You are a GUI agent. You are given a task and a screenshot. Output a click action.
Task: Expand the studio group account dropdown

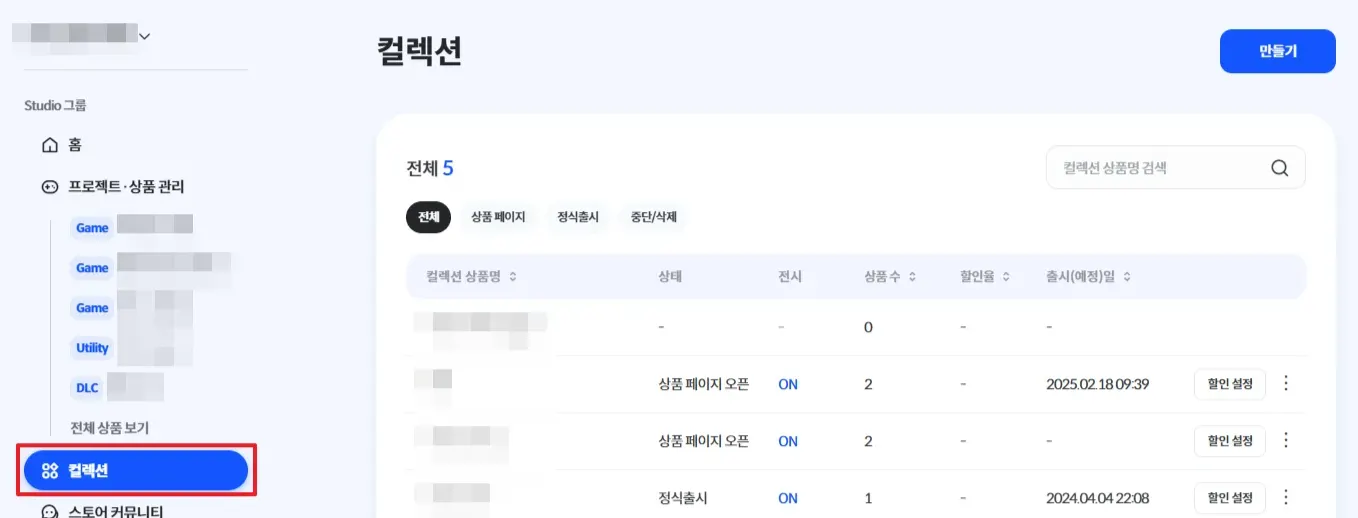[x=145, y=36]
